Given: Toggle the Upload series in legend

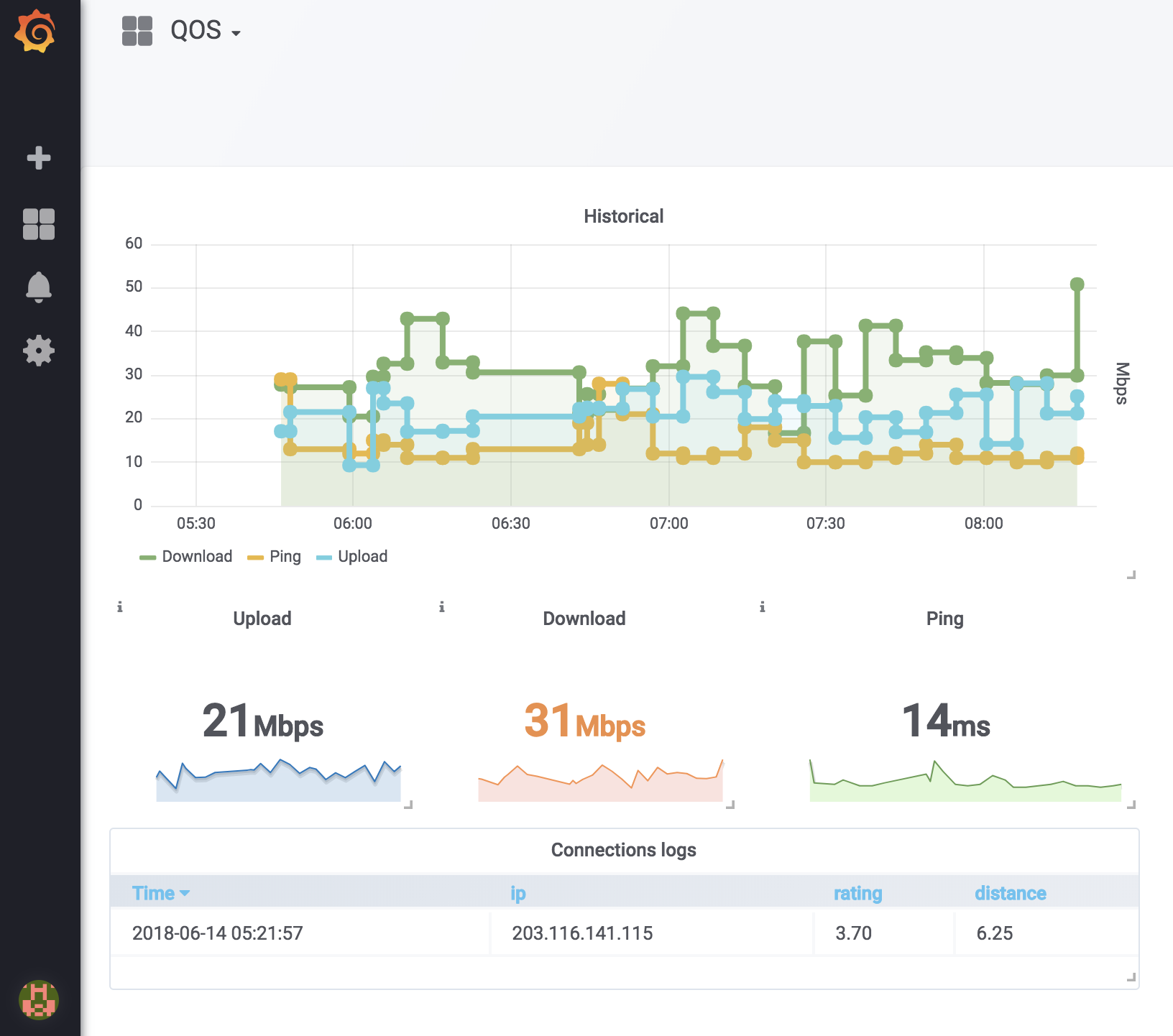Looking at the screenshot, I should 363,557.
